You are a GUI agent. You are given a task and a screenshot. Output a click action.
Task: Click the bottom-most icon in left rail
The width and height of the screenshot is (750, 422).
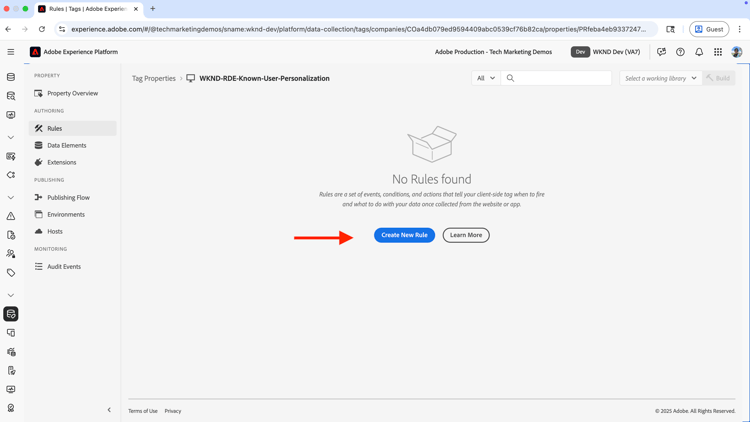pyautogui.click(x=11, y=408)
